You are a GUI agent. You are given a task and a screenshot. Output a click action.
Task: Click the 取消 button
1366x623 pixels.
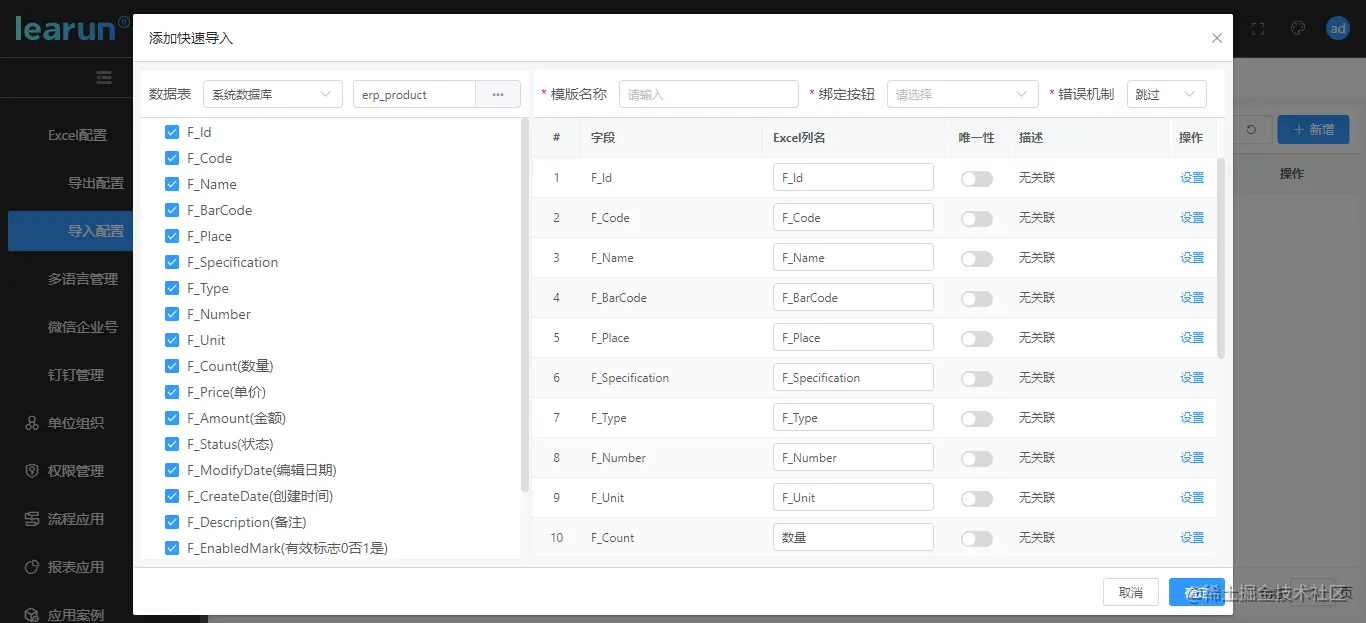pos(1131,592)
